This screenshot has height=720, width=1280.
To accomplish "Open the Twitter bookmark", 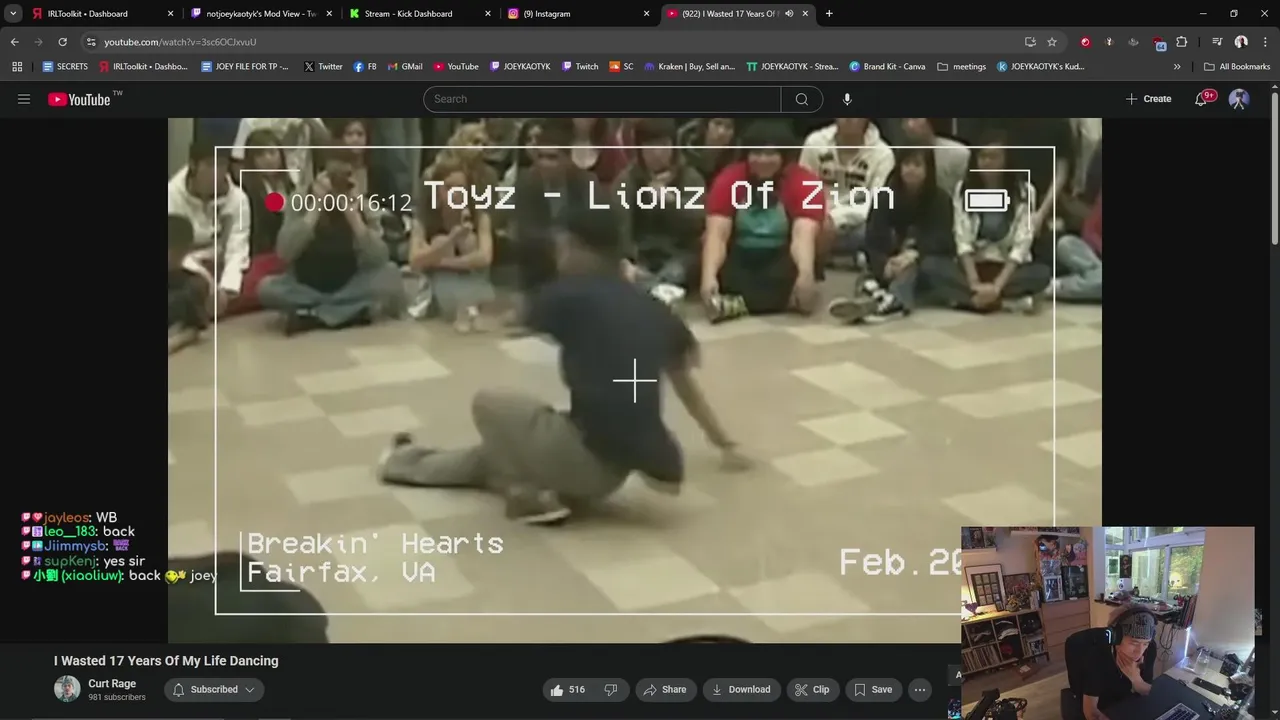I will [x=322, y=66].
